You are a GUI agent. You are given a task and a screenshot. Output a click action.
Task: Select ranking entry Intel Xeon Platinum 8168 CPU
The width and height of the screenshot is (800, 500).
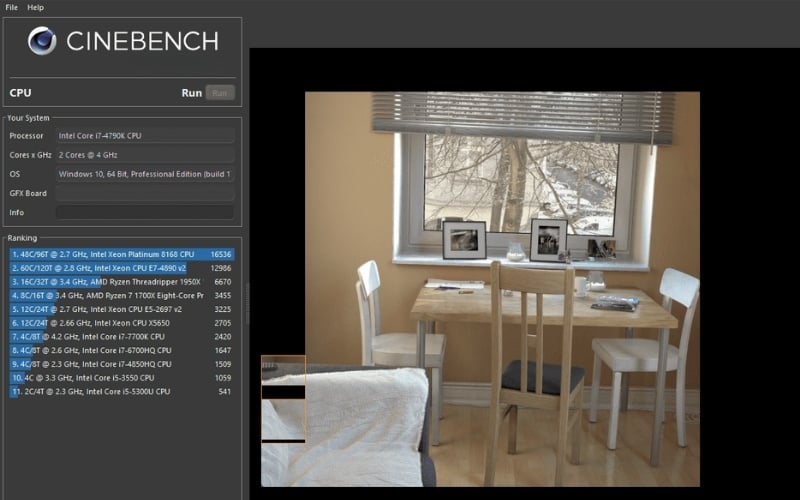click(122, 254)
